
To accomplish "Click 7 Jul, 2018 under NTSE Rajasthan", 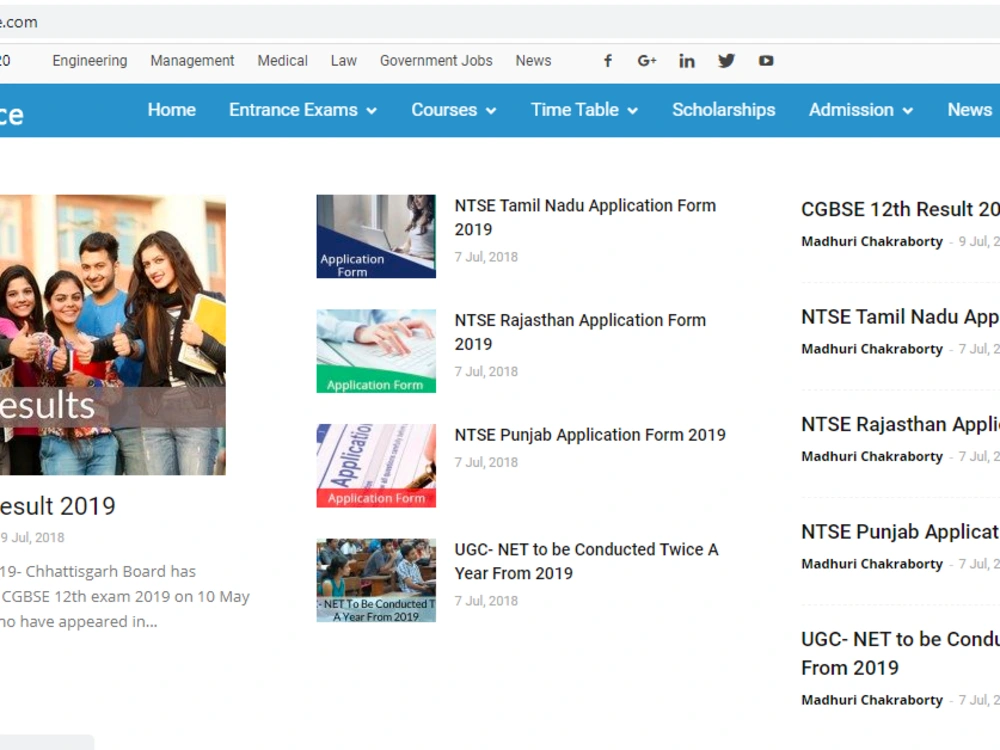I will 486,372.
